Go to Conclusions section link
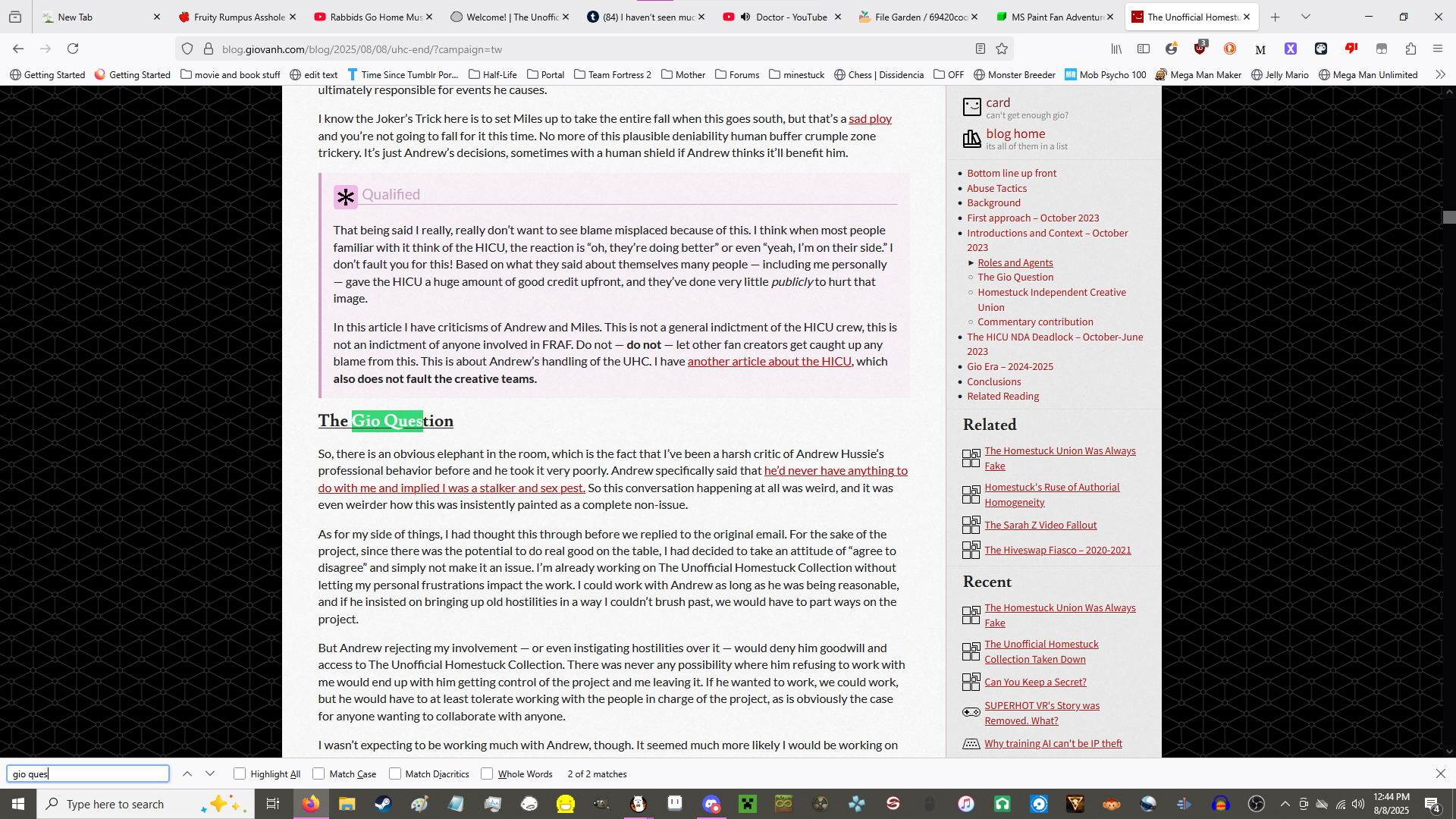 click(x=993, y=381)
